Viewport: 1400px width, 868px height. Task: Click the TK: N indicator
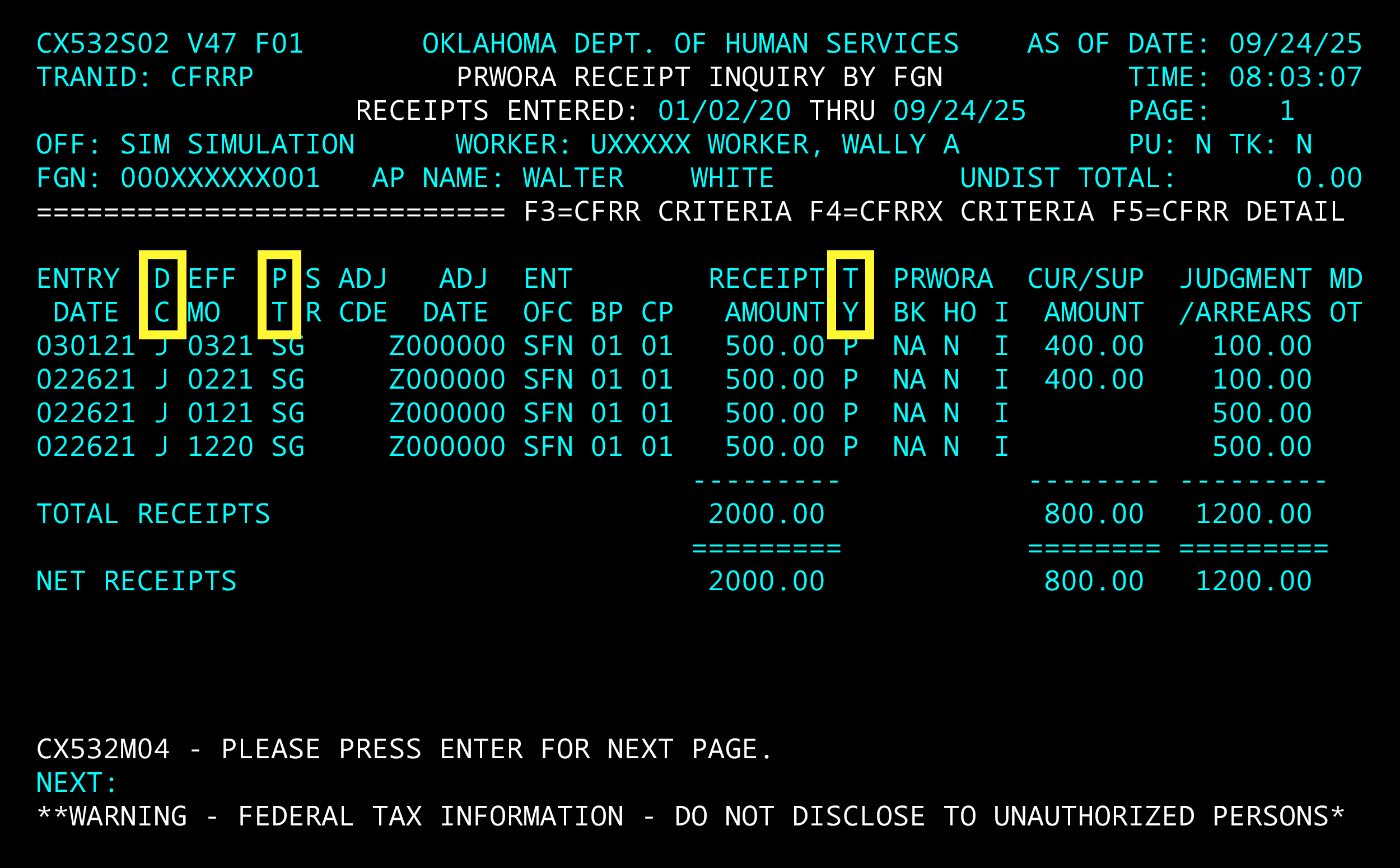click(1271, 144)
